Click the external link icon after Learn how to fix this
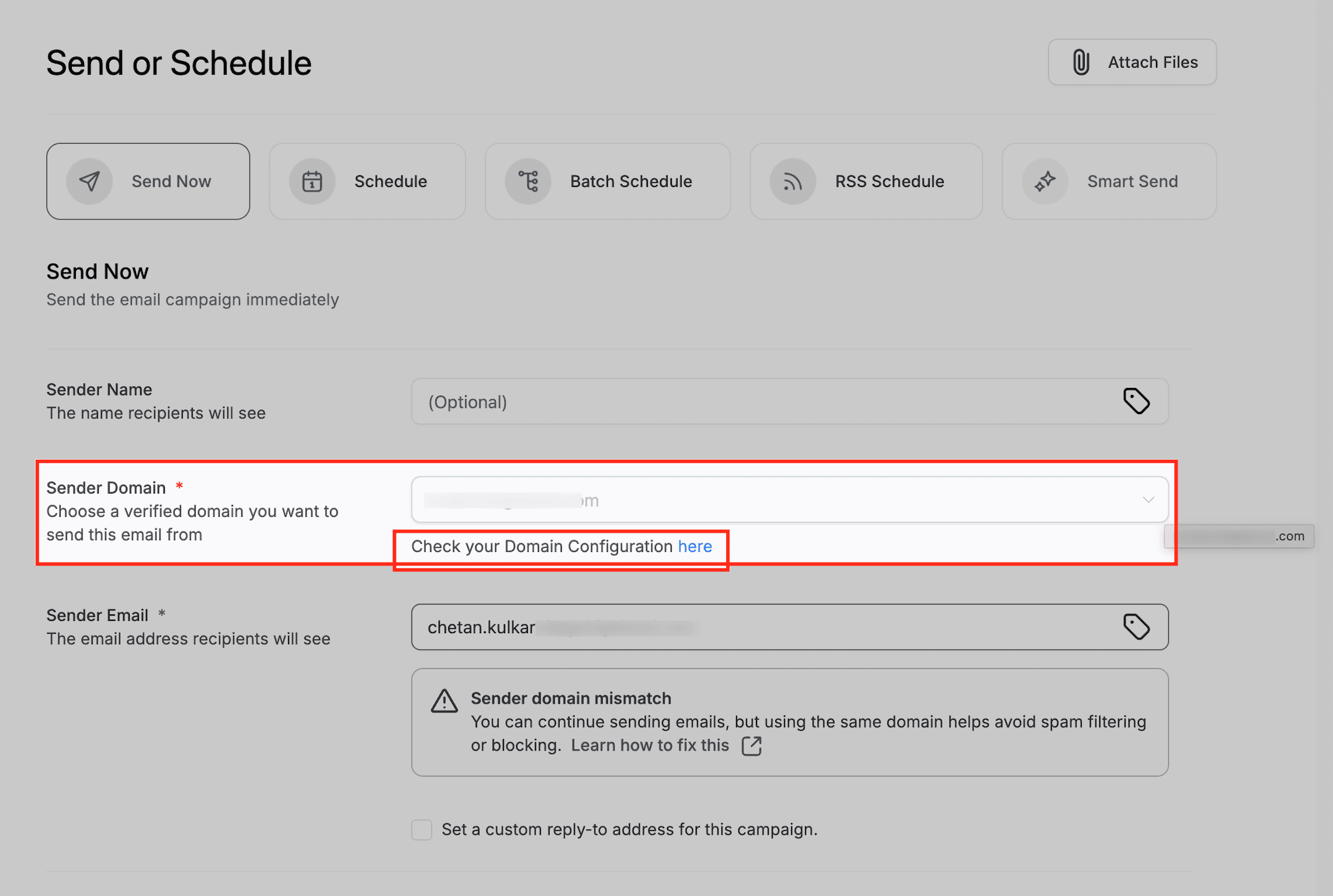The image size is (1333, 896). pos(752,745)
